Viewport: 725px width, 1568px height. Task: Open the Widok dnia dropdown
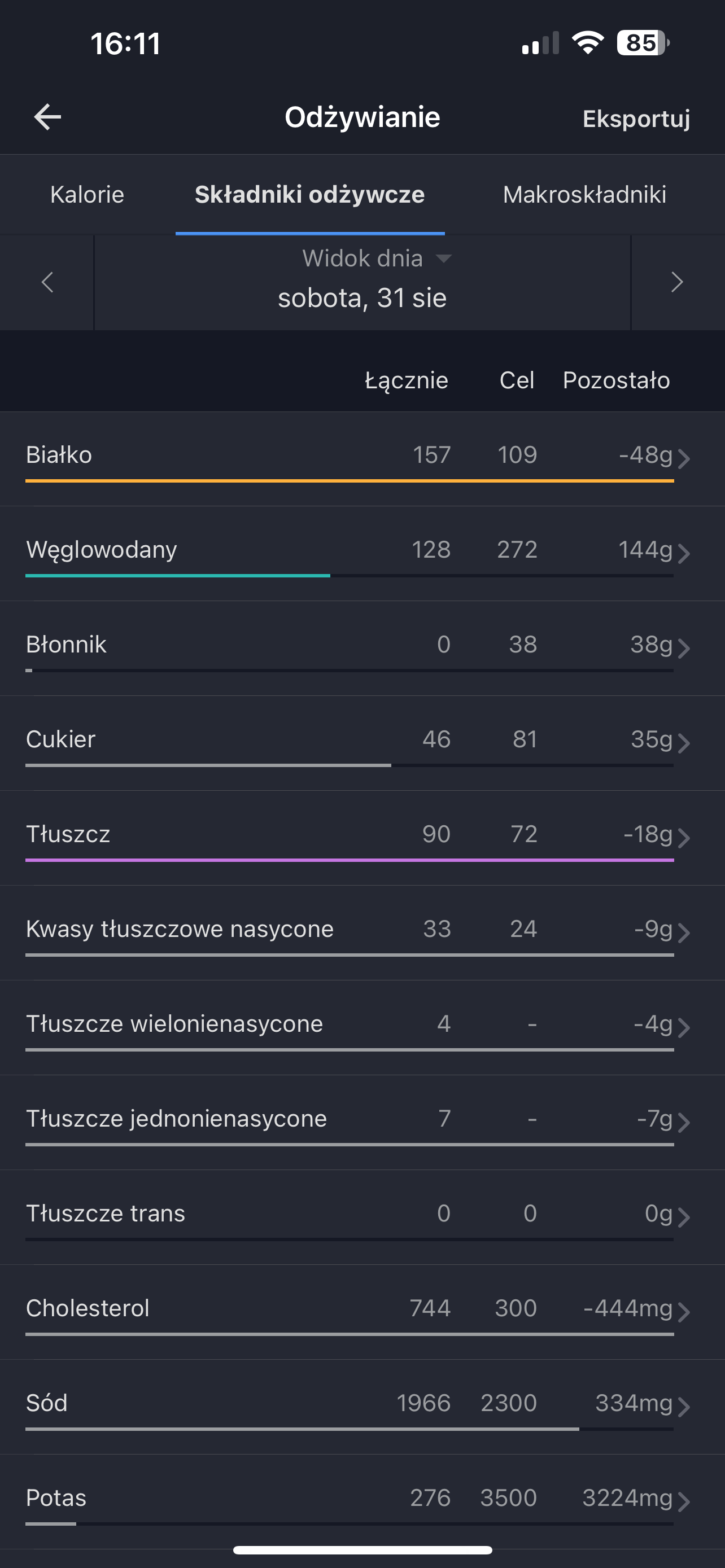(376, 259)
